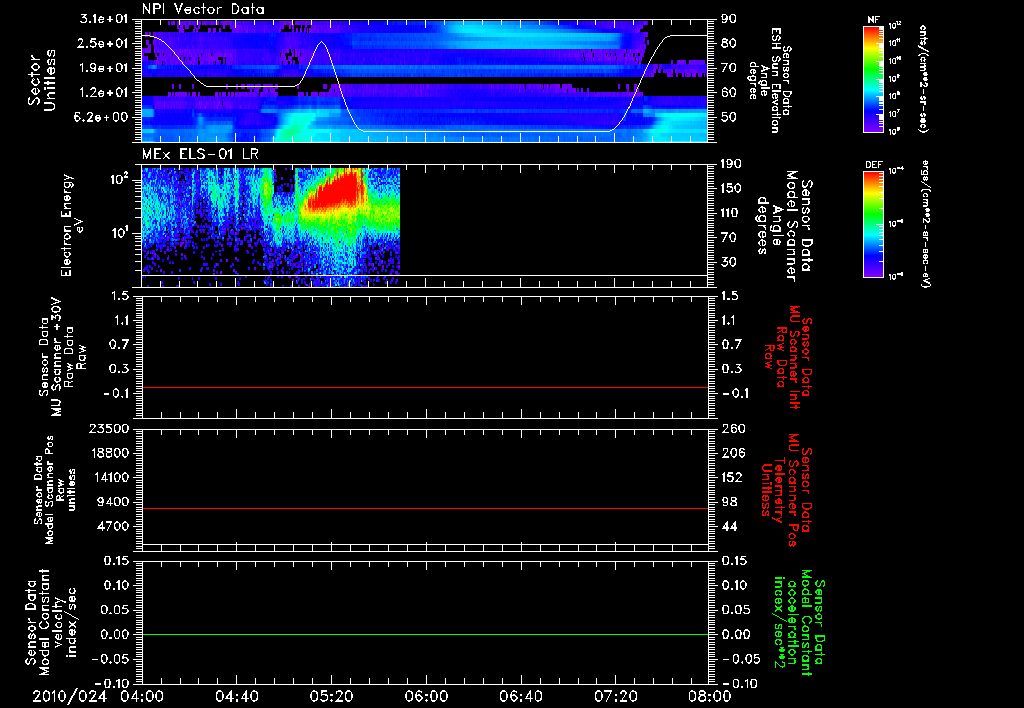Click the red line in MU Scanner panel

pyautogui.click(x=425, y=387)
